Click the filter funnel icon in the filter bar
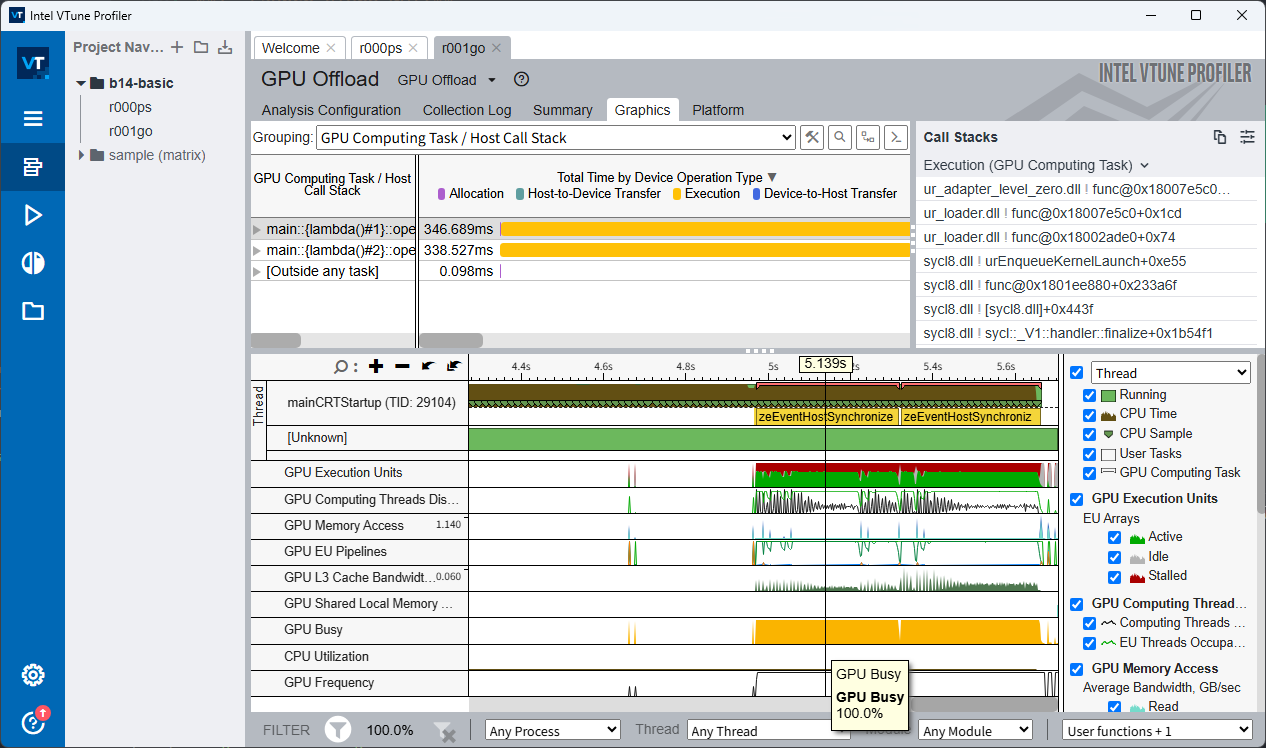This screenshot has height=748, width=1266. point(338,730)
